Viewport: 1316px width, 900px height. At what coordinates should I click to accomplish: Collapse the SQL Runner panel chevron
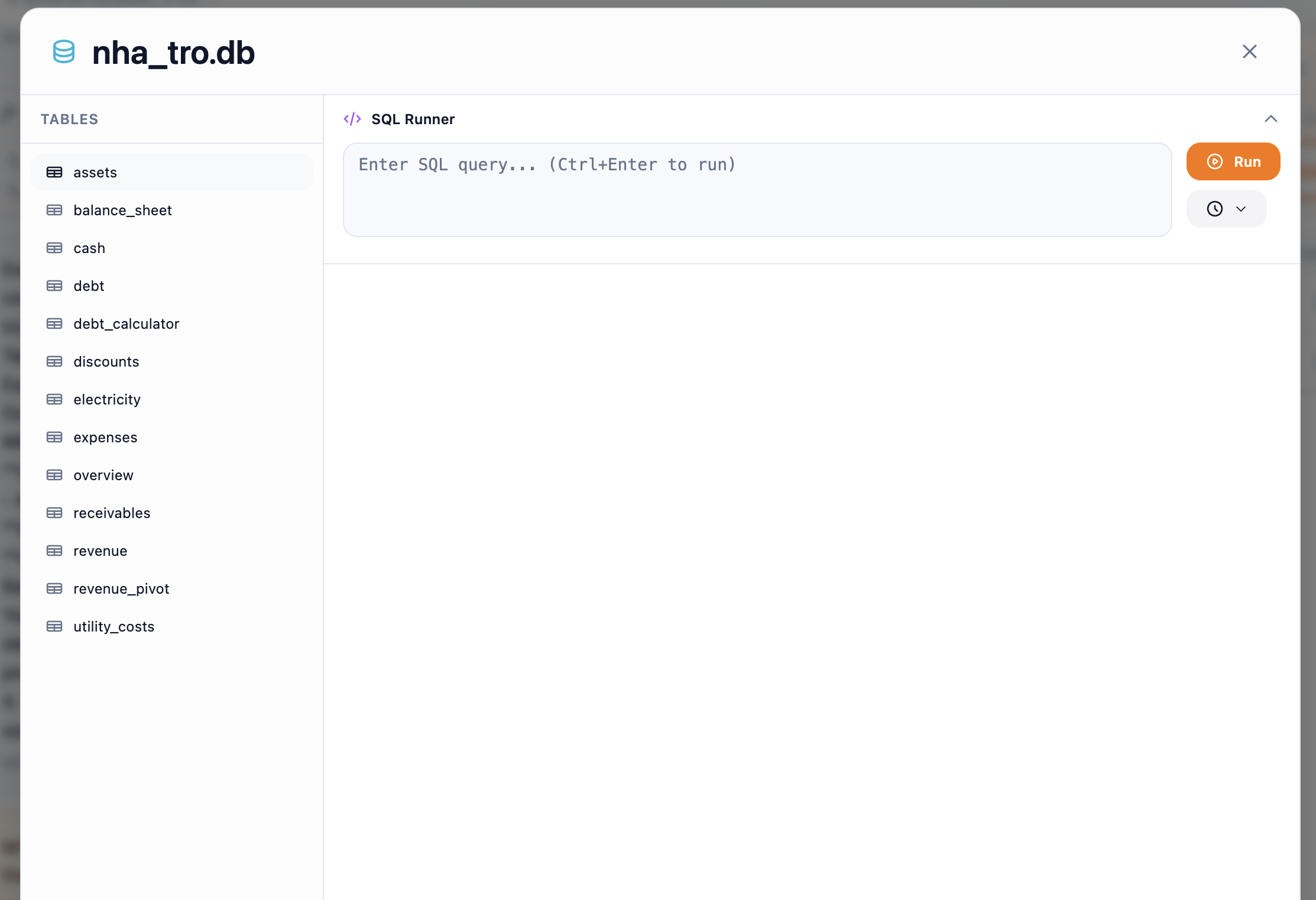[x=1271, y=119]
